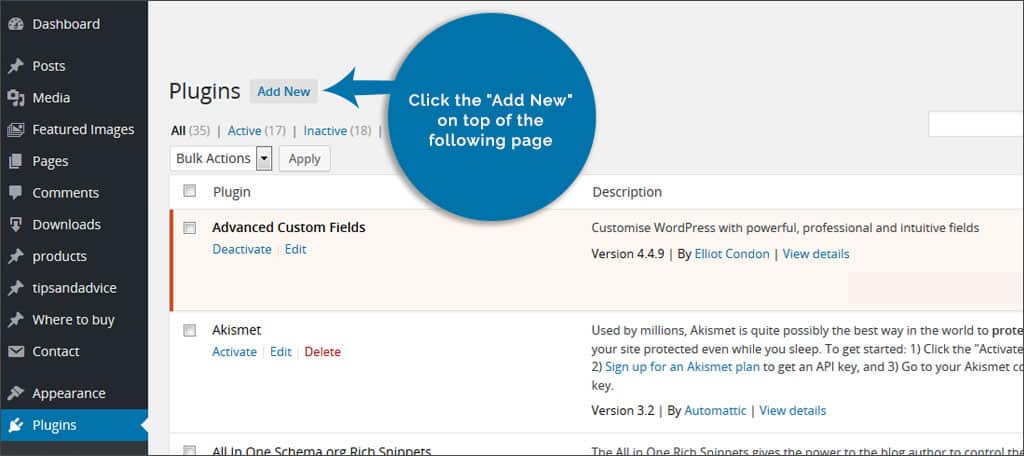Go to Comments menu item

[x=65, y=193]
